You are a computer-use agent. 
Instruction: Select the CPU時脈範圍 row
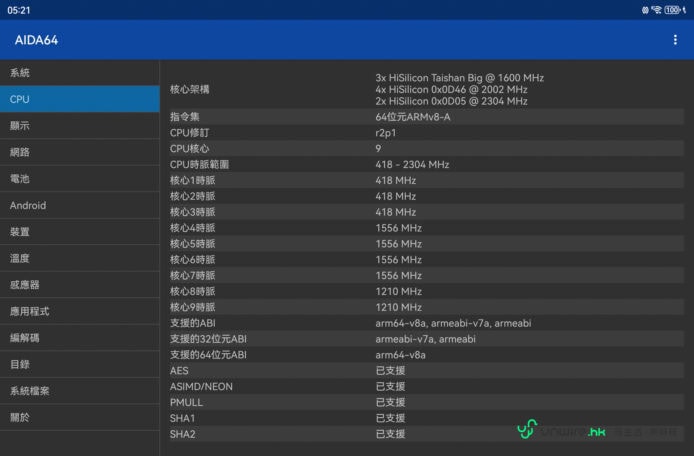pyautogui.click(x=427, y=165)
